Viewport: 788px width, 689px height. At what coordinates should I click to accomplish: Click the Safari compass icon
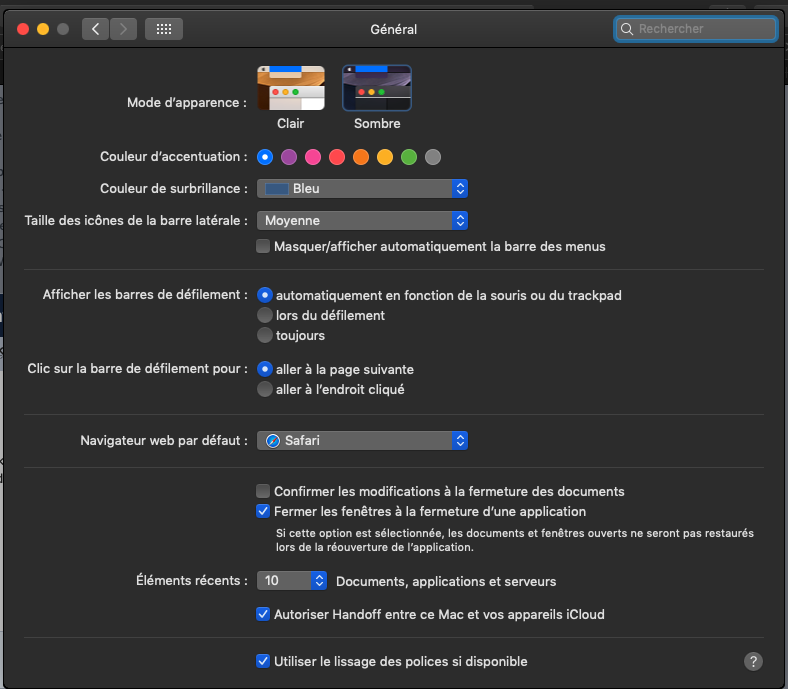[x=273, y=441]
